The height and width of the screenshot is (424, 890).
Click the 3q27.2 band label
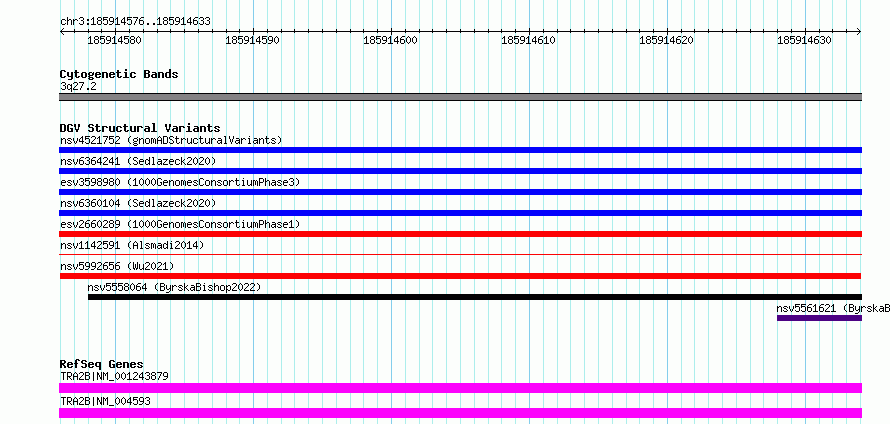tap(78, 86)
